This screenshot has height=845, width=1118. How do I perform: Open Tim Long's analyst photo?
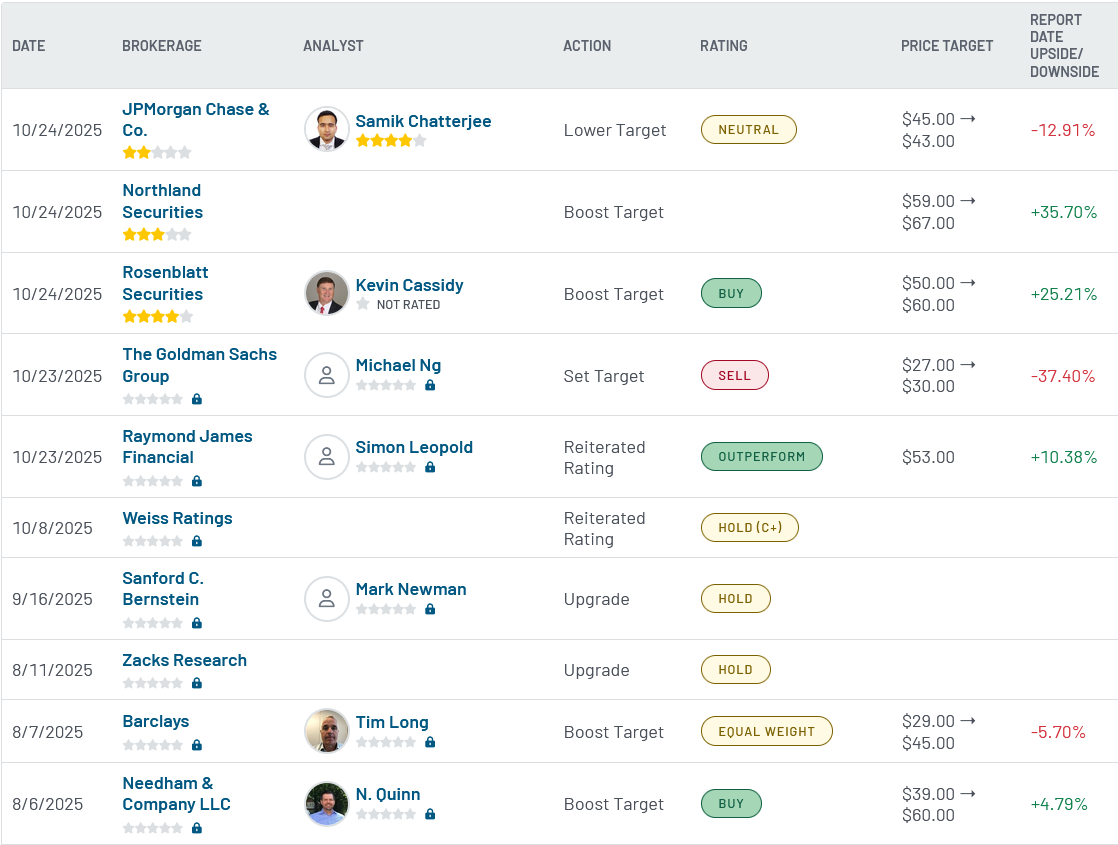(327, 731)
